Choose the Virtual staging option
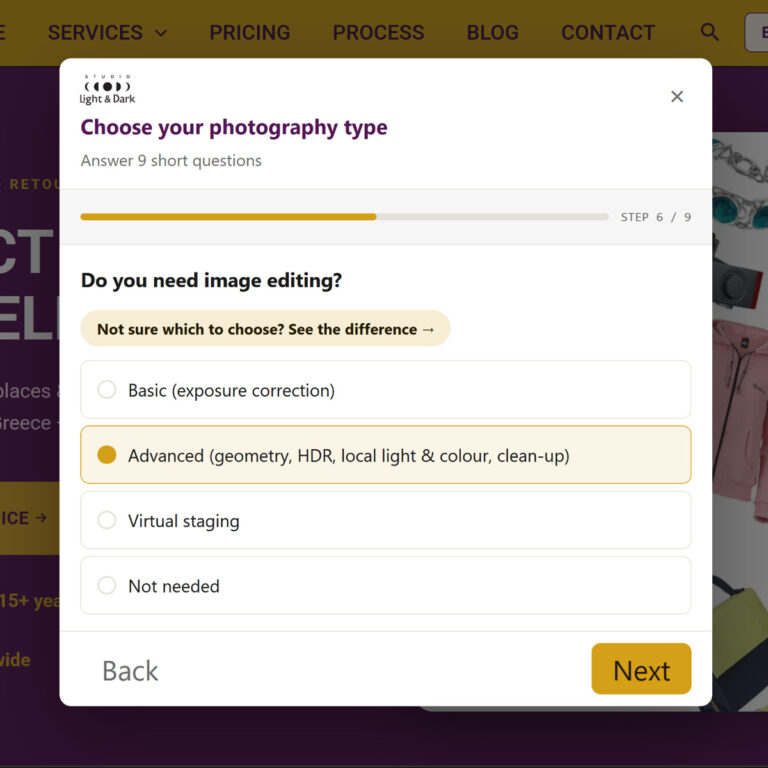This screenshot has width=768, height=768. point(385,520)
